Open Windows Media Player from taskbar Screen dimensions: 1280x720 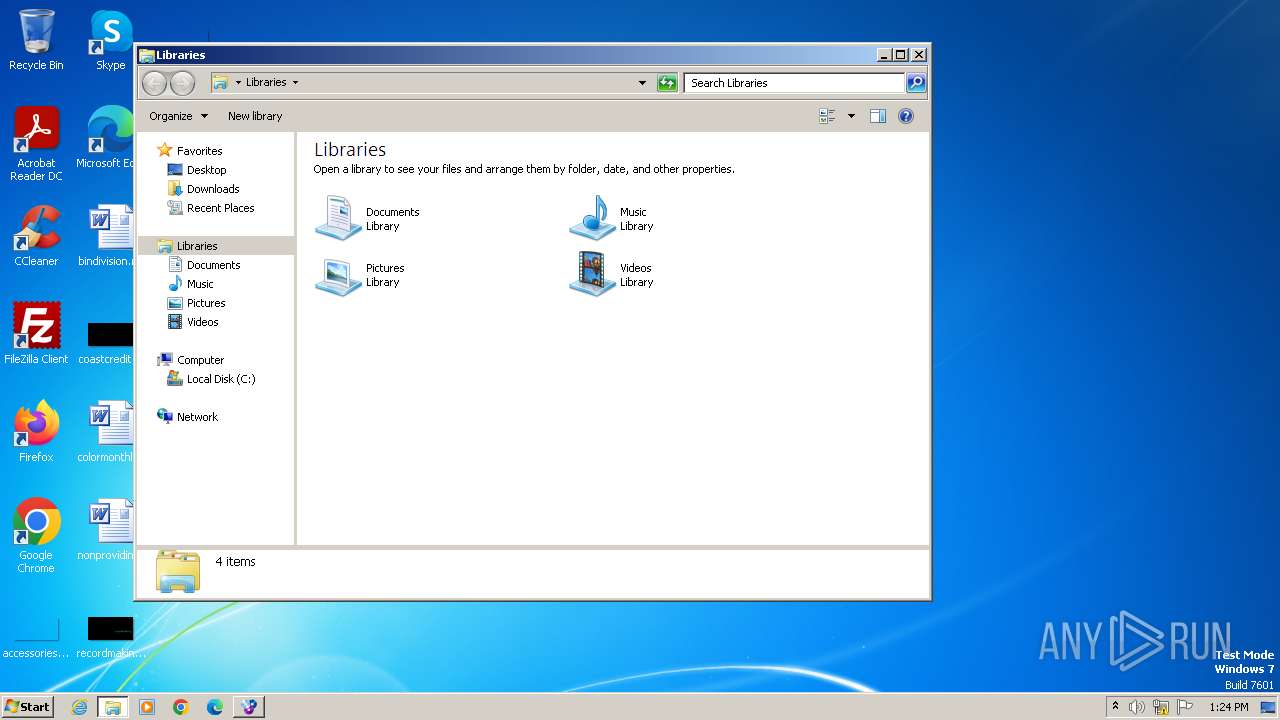click(147, 707)
